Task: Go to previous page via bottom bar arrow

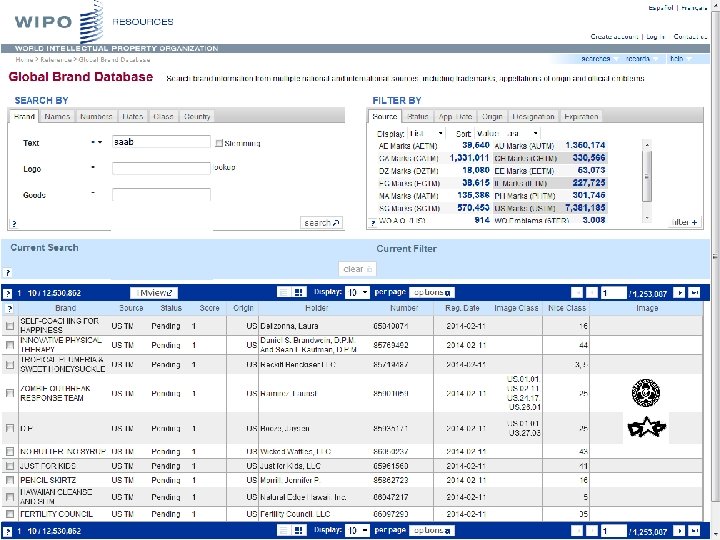Action: click(x=592, y=530)
